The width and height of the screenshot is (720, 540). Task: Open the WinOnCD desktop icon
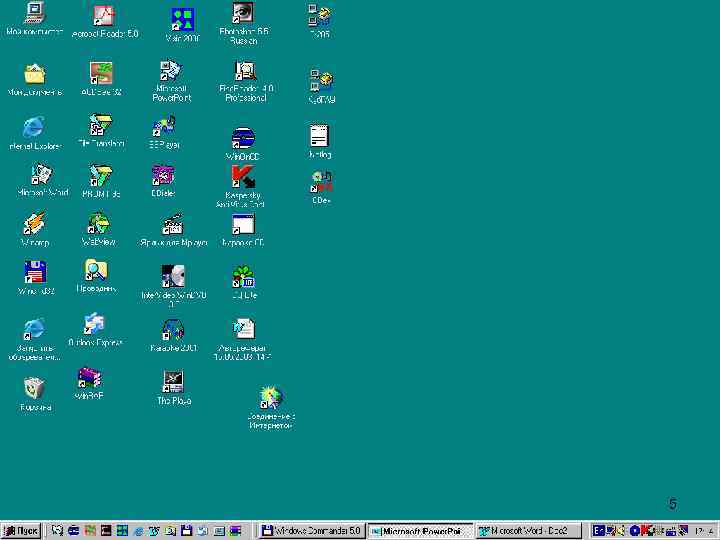pos(243,138)
